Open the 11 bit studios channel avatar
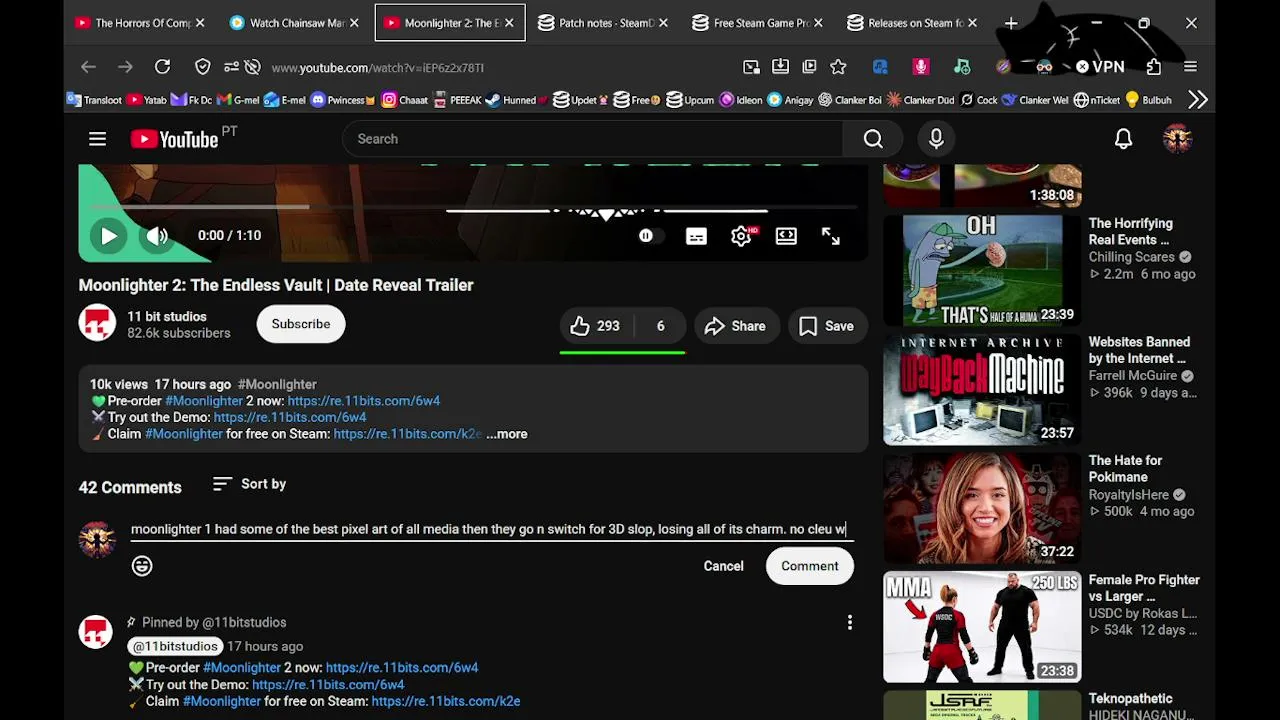This screenshot has height=720, width=1280. (97, 324)
